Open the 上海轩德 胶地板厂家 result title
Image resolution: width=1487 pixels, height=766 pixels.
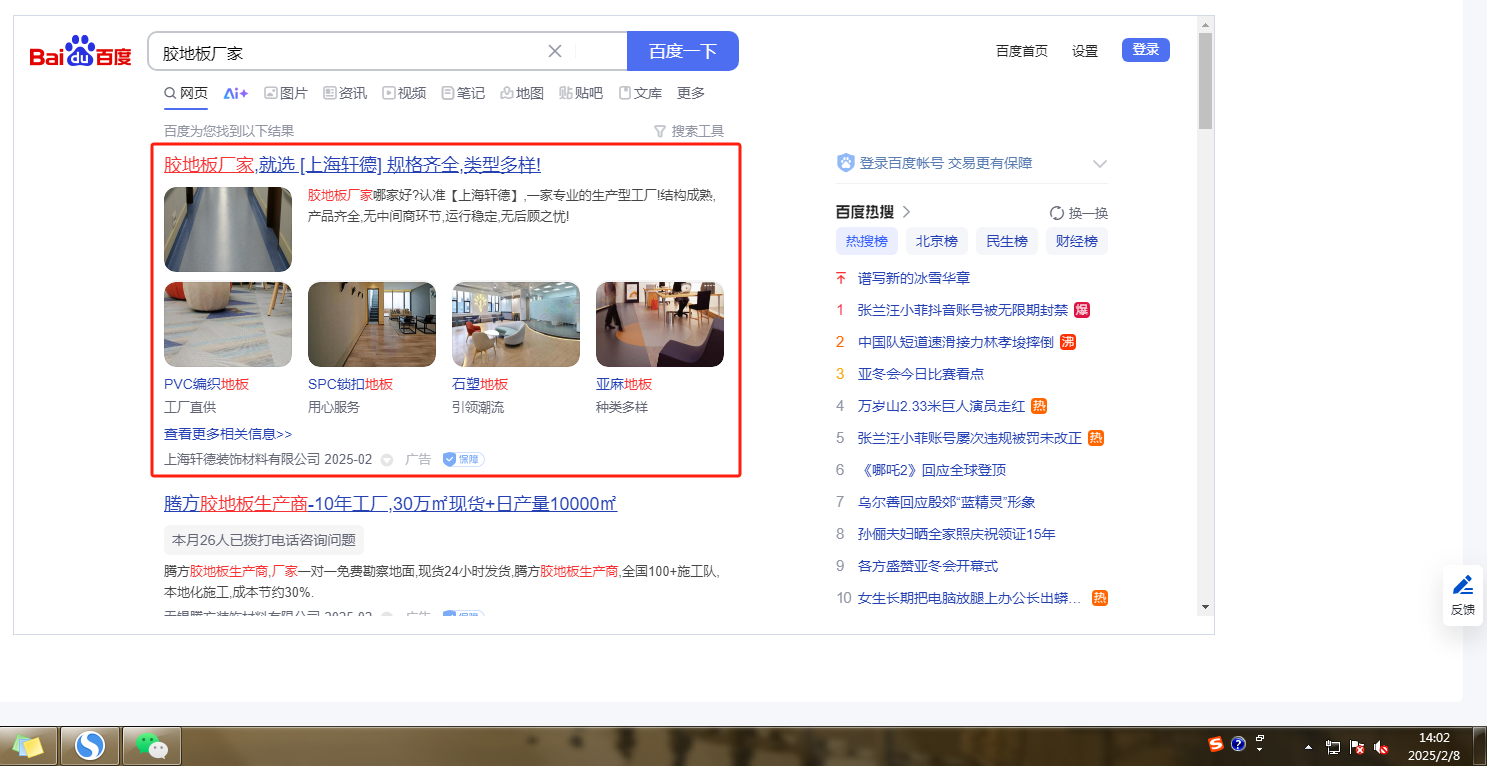point(352,165)
